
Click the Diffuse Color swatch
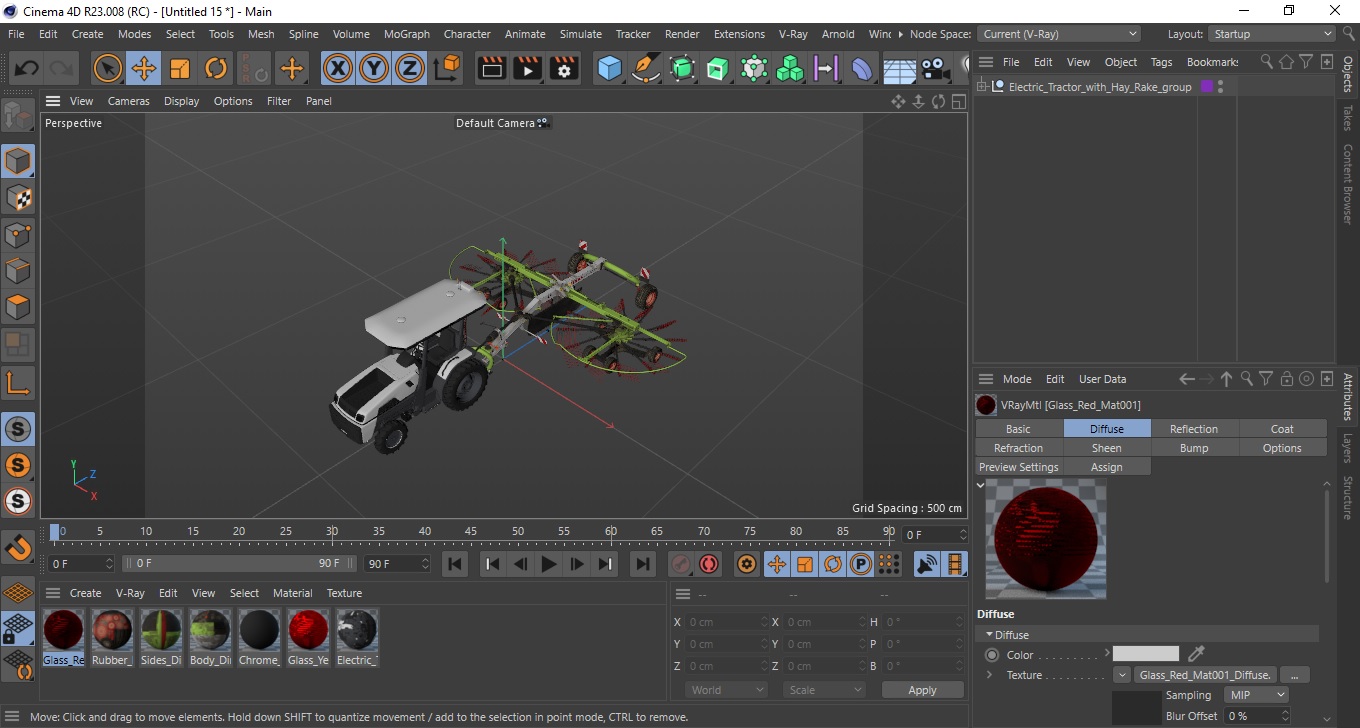(x=1146, y=654)
